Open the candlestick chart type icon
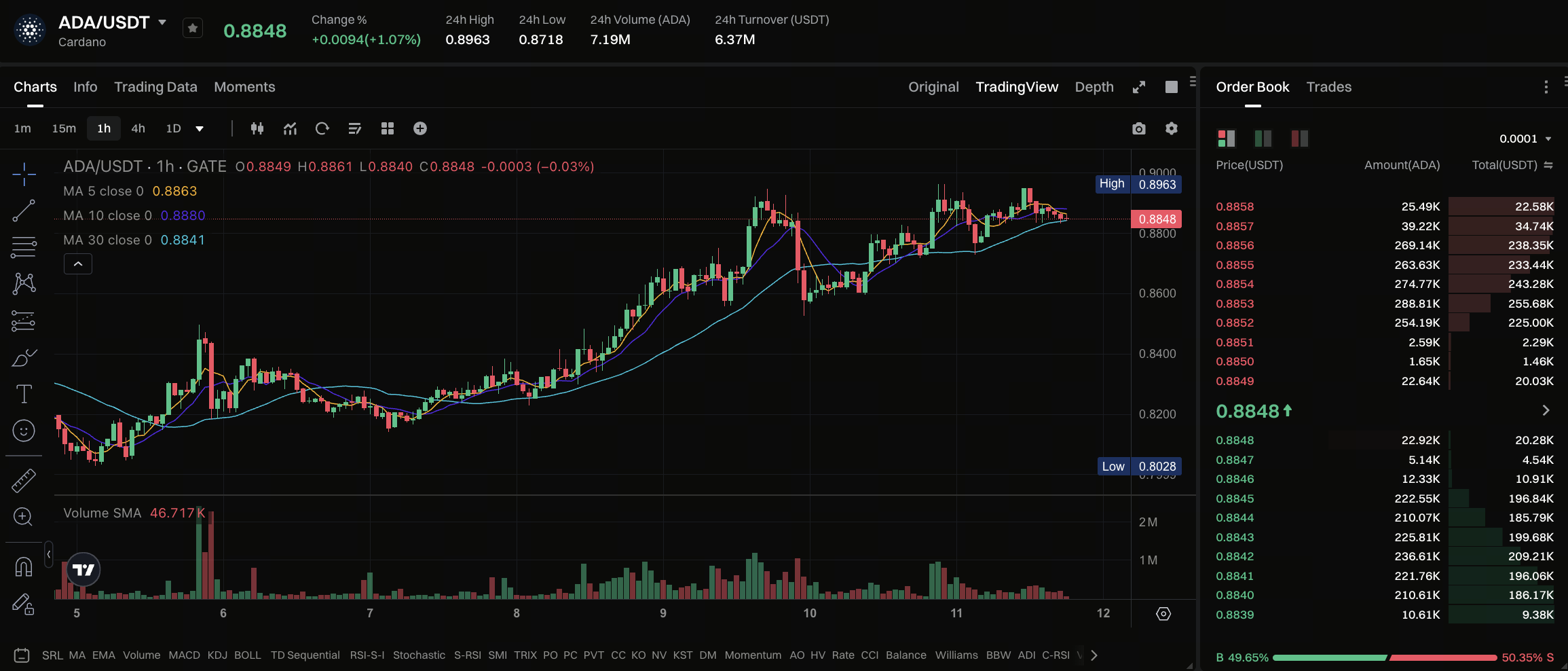Screen dimensions: 1568x671 257,128
